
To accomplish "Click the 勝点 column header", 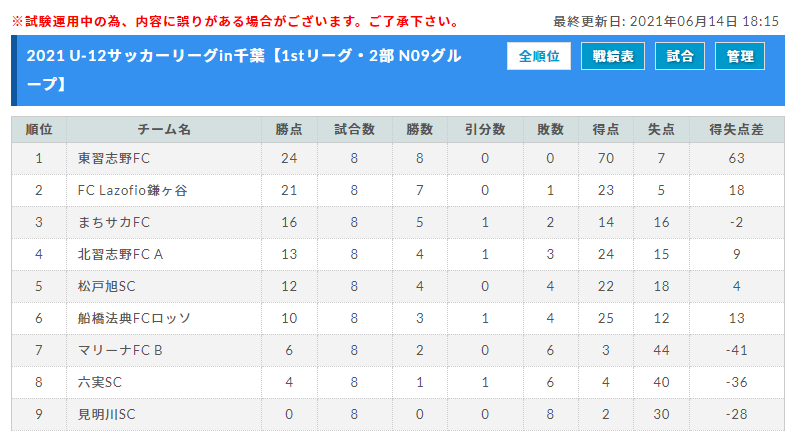I will 289,130.
